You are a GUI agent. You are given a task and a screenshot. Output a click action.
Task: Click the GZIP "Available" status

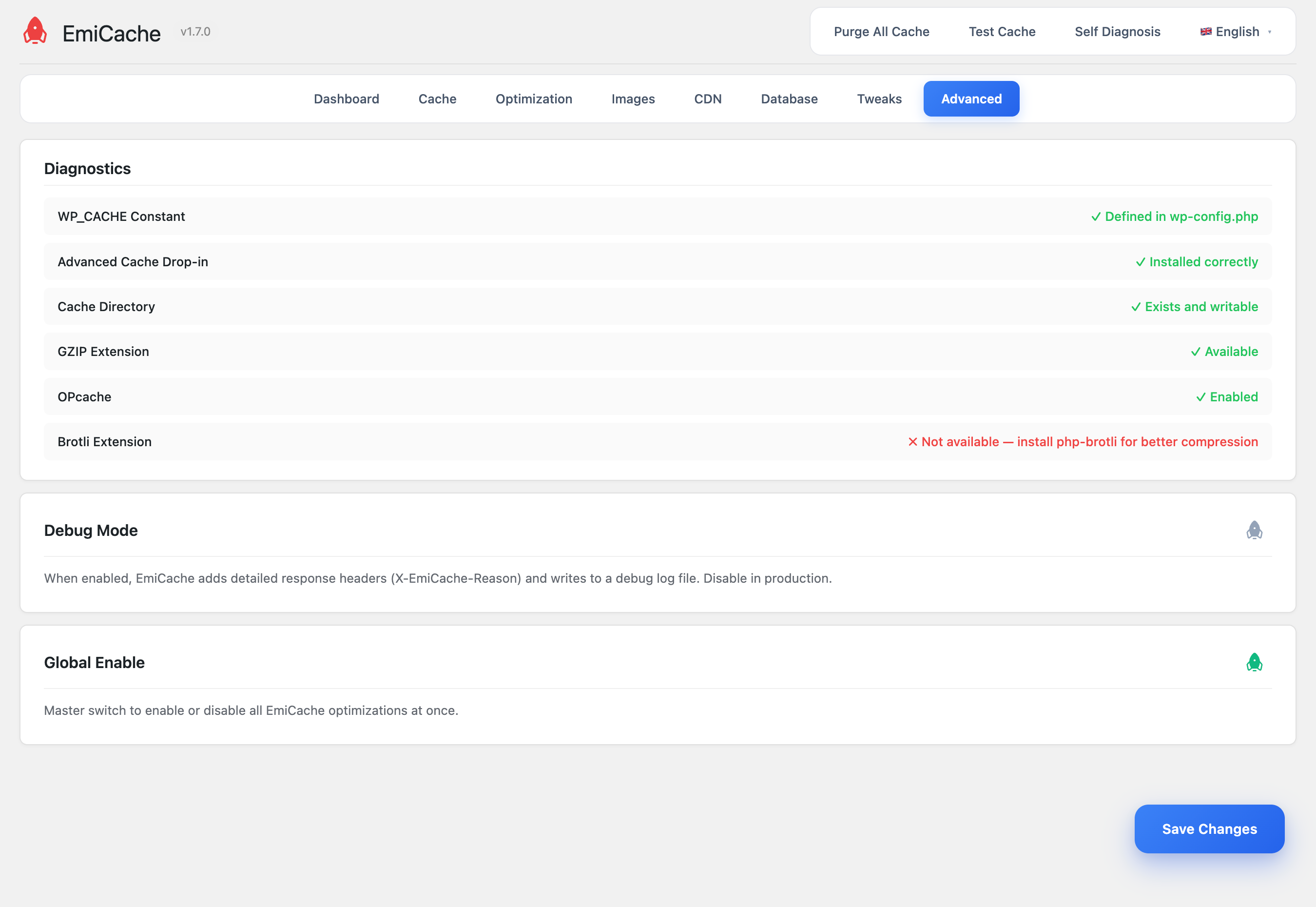1224,351
